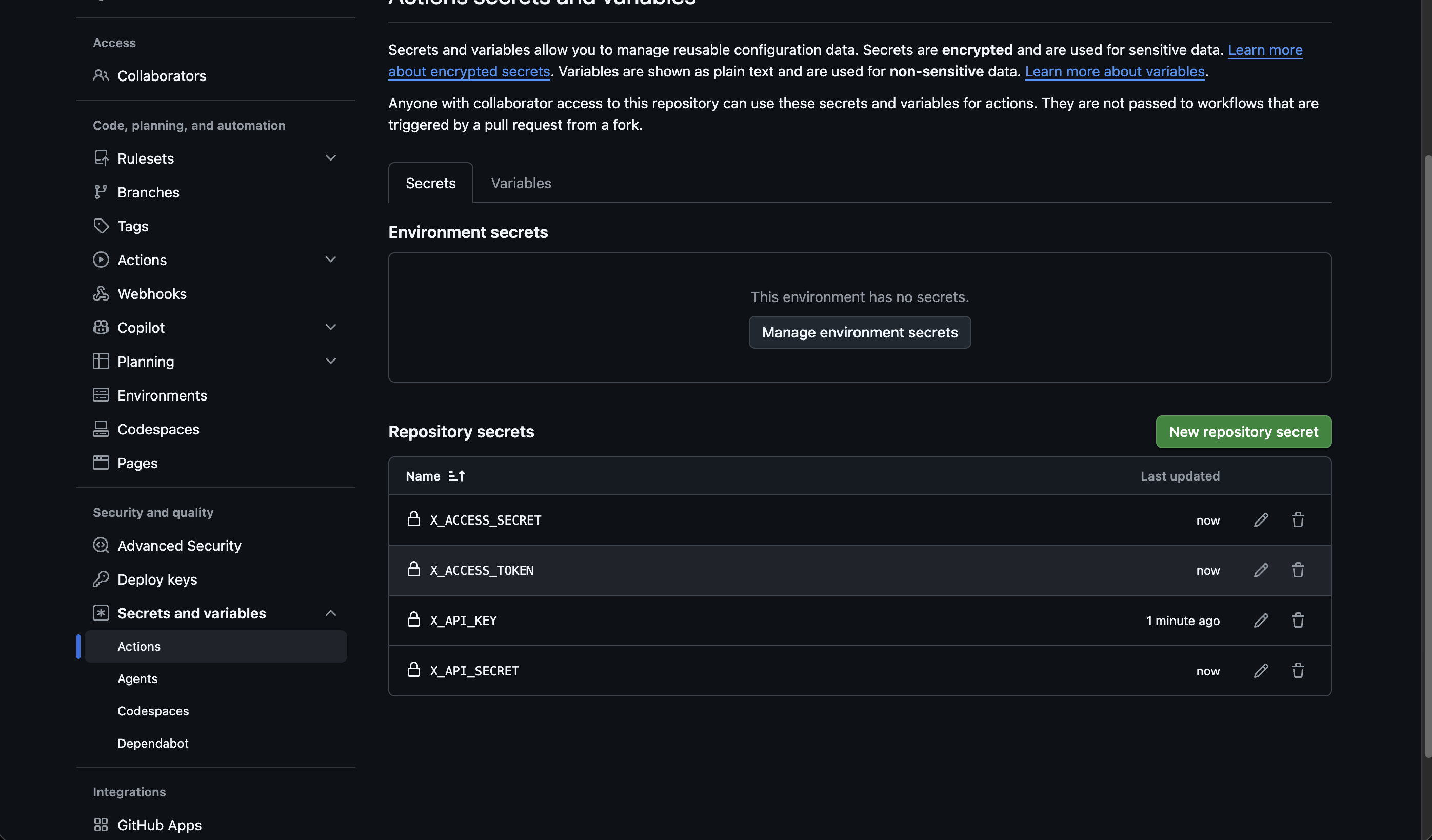Select Dependabot under Secrets and variables
This screenshot has height=840, width=1432.
pos(215,744)
